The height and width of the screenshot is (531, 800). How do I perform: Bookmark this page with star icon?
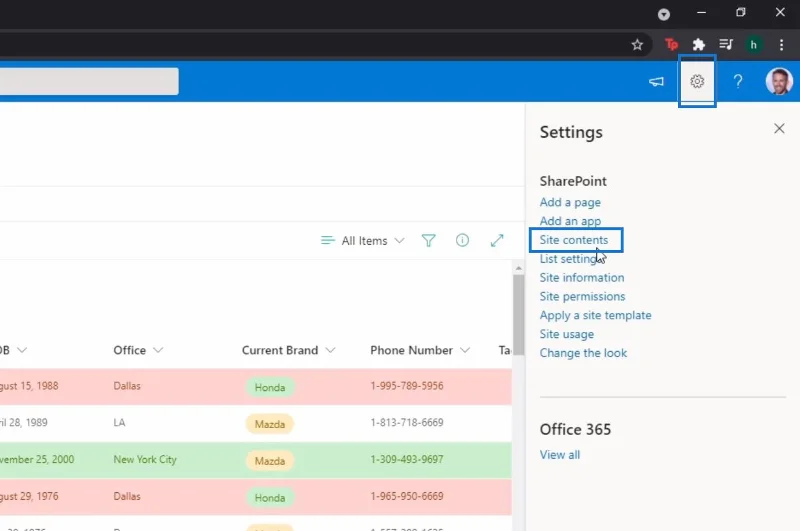pos(637,45)
